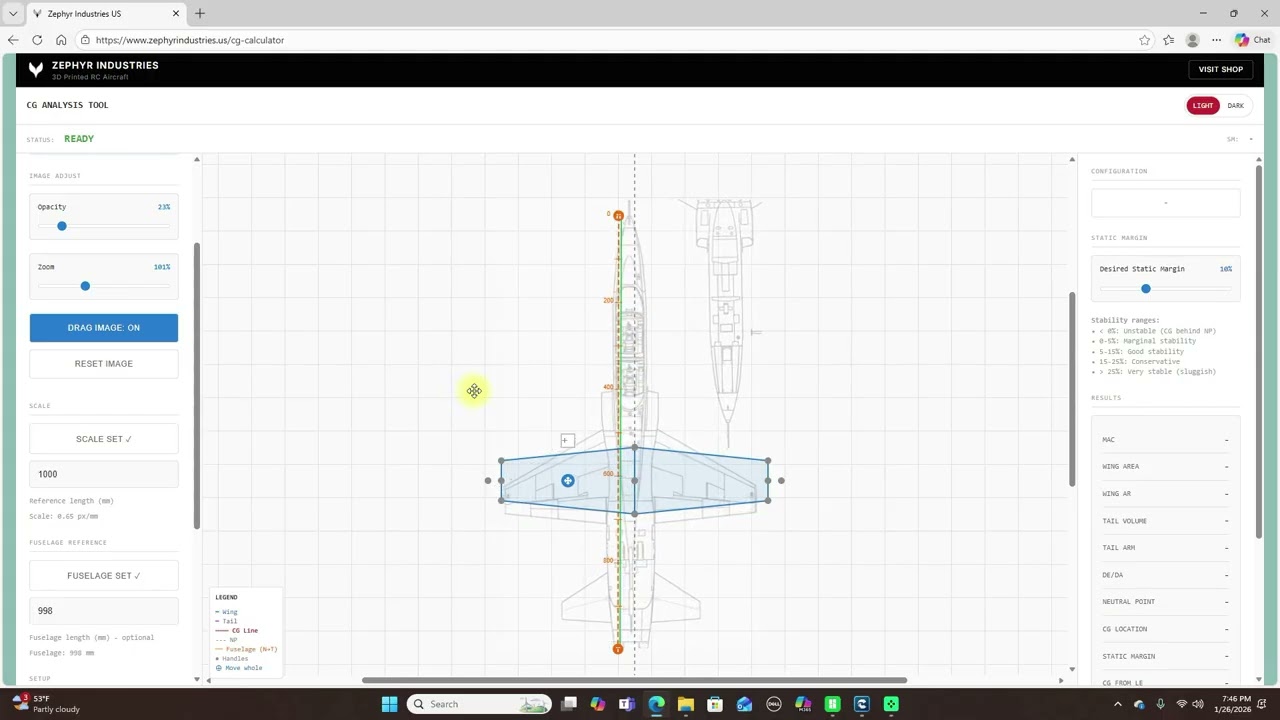Open the browser settings and more menu
The width and height of the screenshot is (1280, 720).
[x=1216, y=40]
